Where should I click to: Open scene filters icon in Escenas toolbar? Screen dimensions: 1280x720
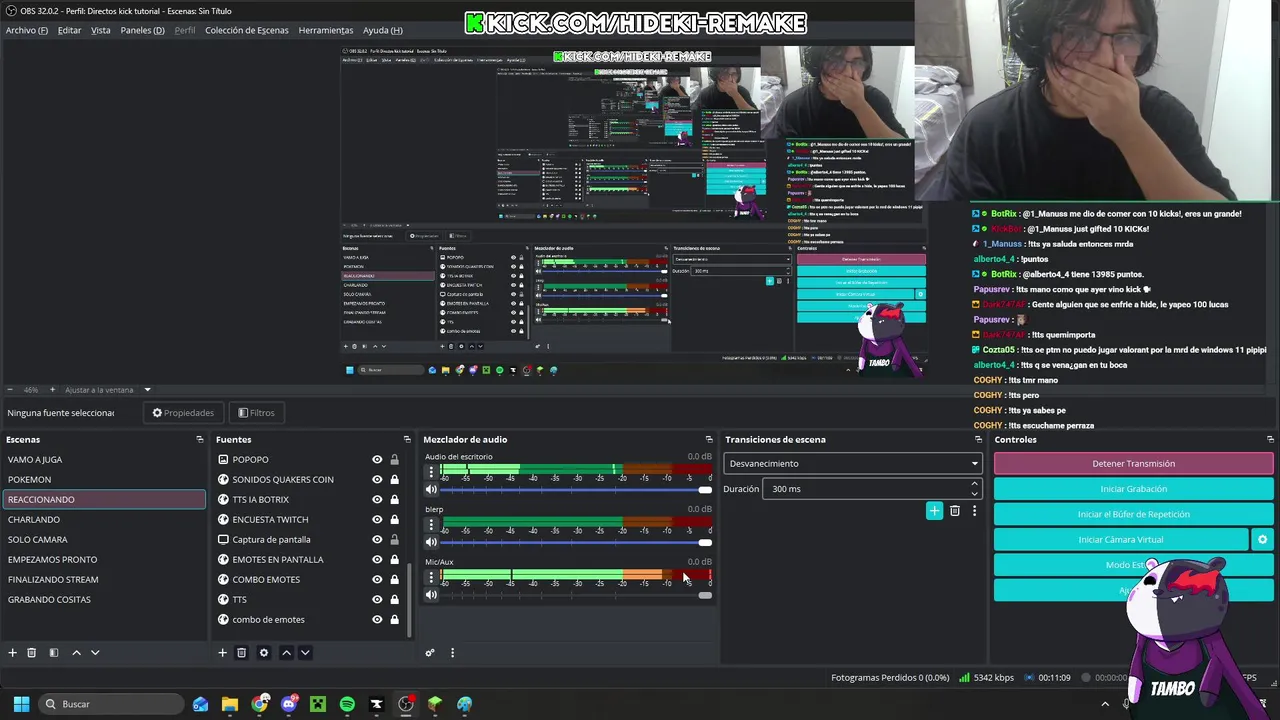[54, 653]
